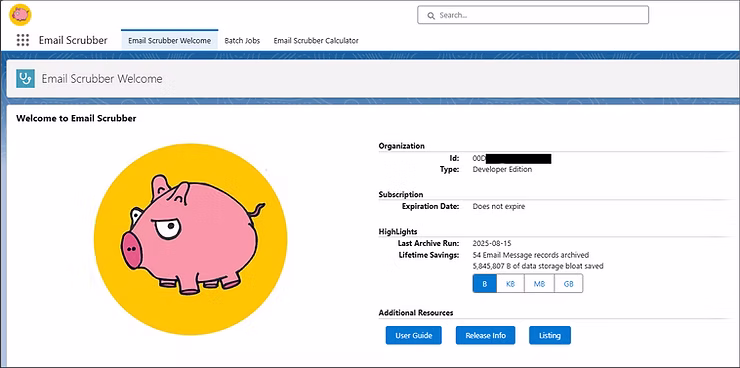This screenshot has height=368, width=740.
Task: Click the search magnifier icon
Action: pos(431,16)
